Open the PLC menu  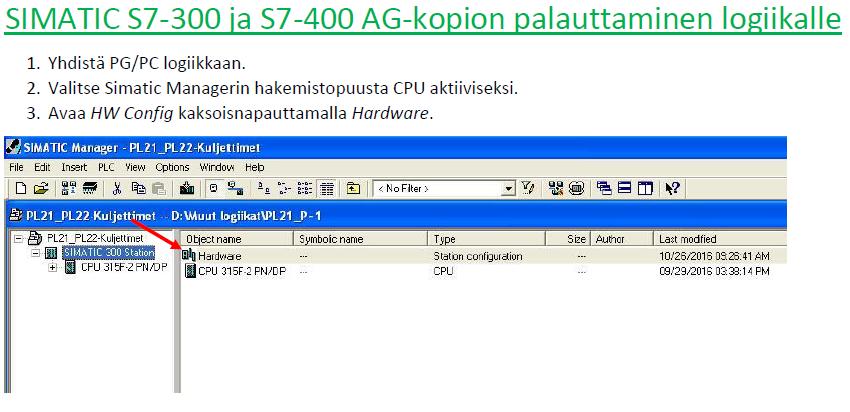point(106,167)
